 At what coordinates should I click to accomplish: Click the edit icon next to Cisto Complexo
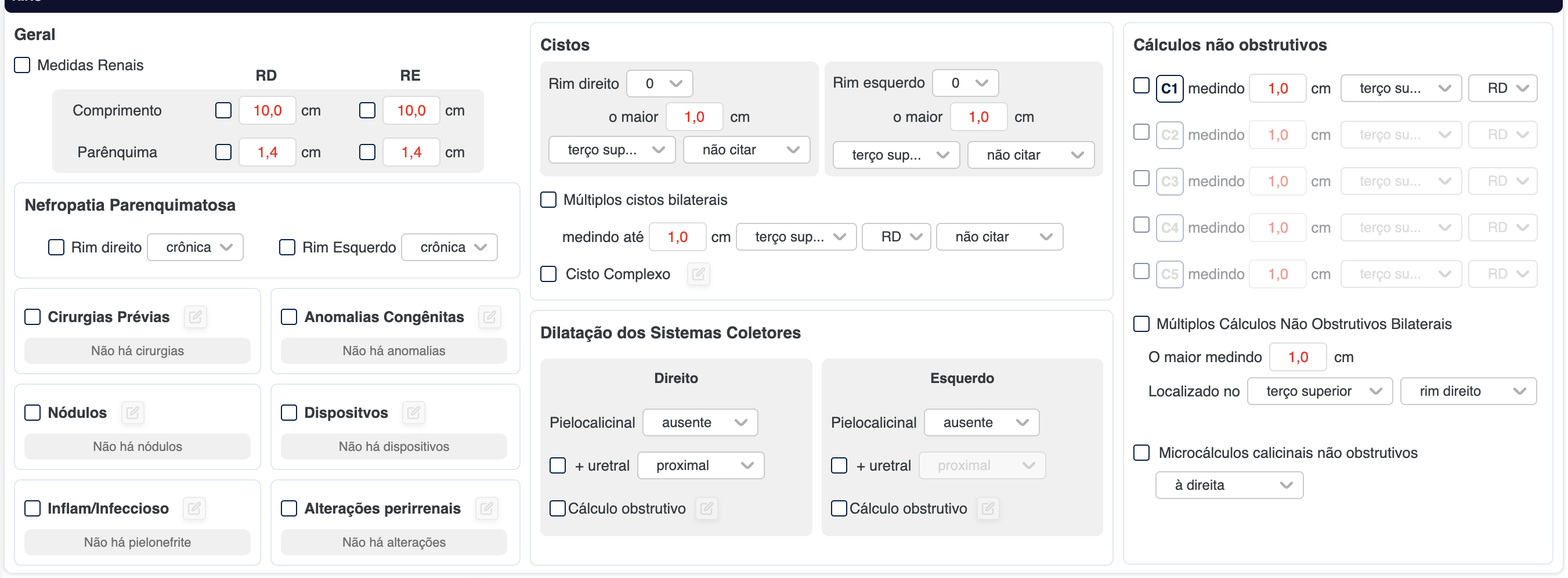(x=698, y=274)
